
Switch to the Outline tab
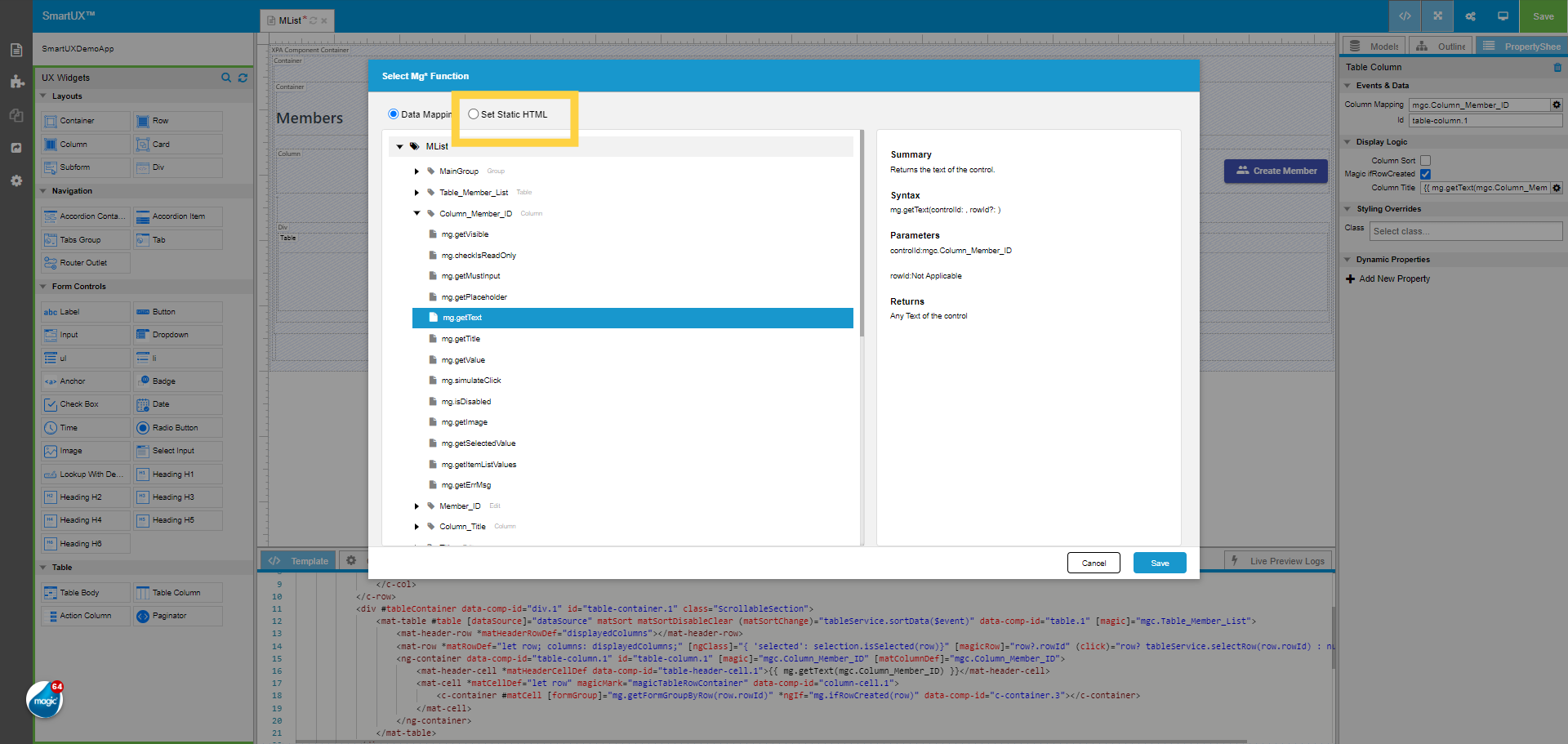(x=1440, y=46)
